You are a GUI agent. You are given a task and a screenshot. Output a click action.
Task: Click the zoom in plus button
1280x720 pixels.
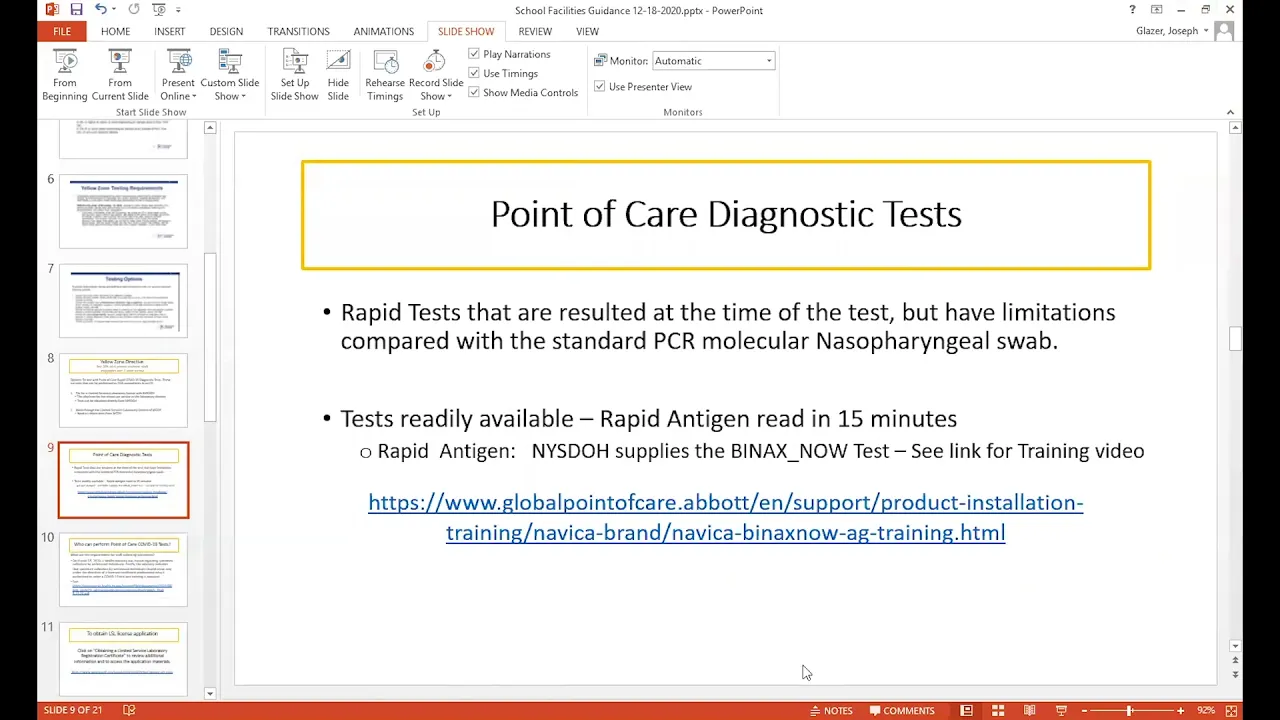point(1180,711)
